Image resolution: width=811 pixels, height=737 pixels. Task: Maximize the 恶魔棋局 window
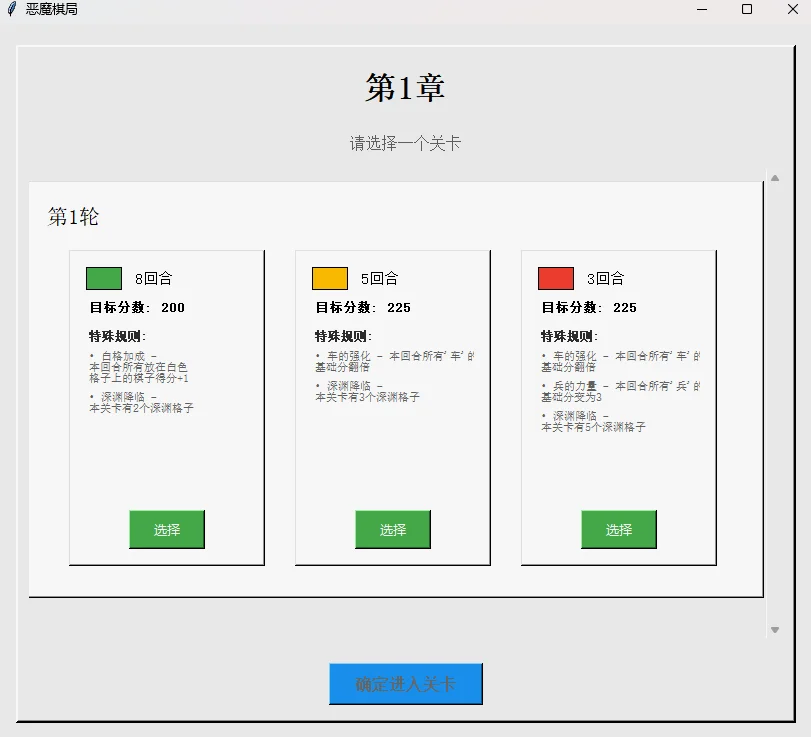click(746, 9)
